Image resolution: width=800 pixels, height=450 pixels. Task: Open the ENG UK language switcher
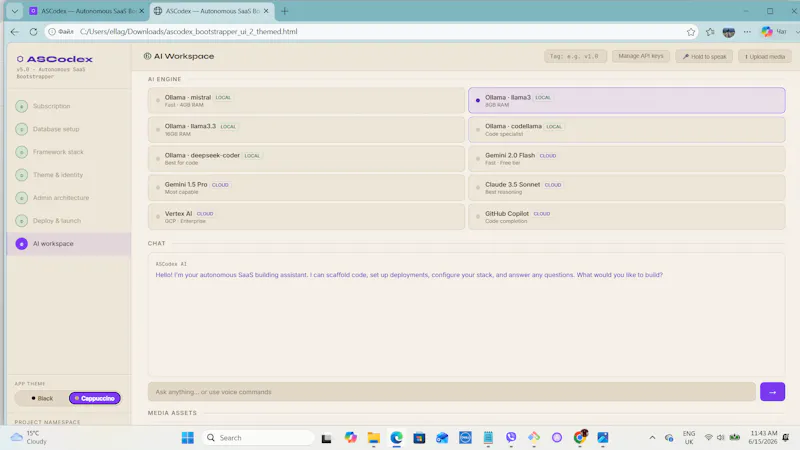(x=689, y=438)
